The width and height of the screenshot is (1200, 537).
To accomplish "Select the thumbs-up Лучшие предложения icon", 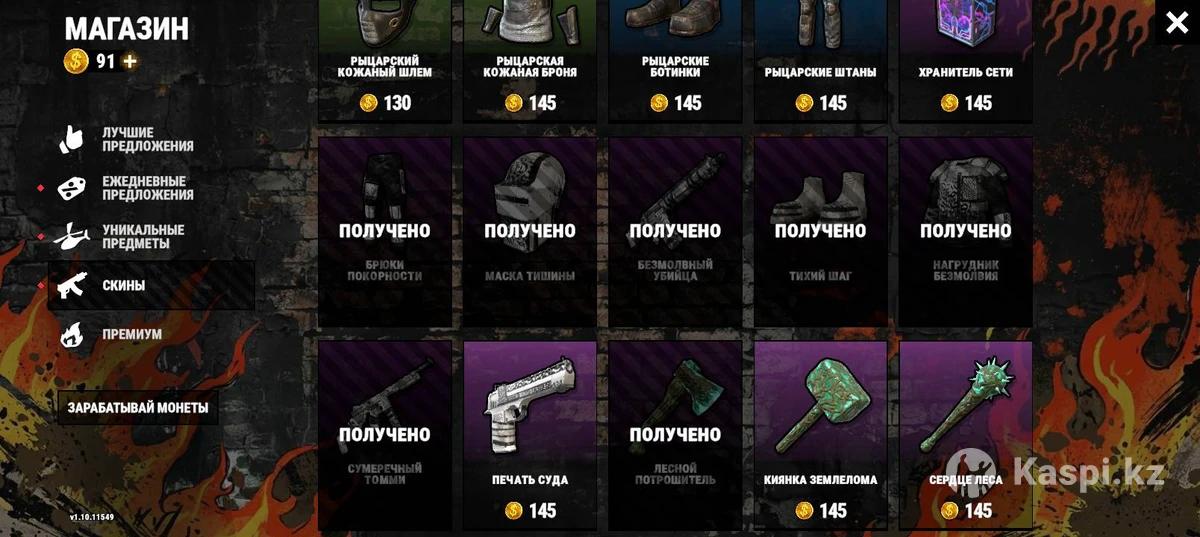I will click(74, 139).
